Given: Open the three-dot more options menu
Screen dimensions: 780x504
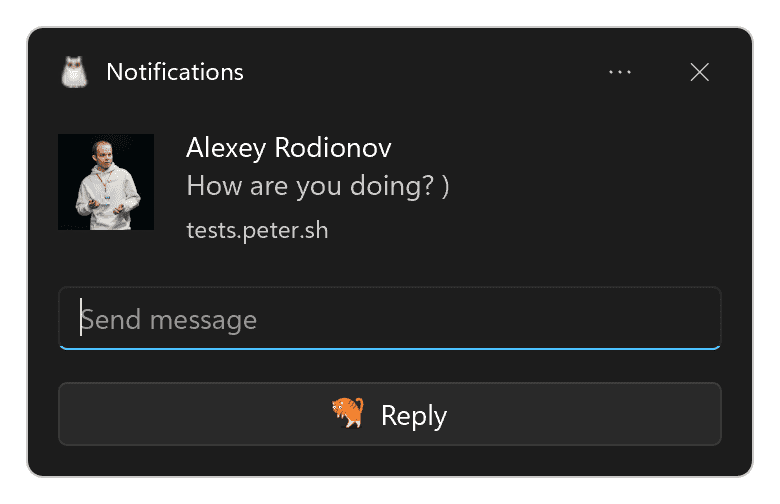Looking at the screenshot, I should pyautogui.click(x=620, y=72).
